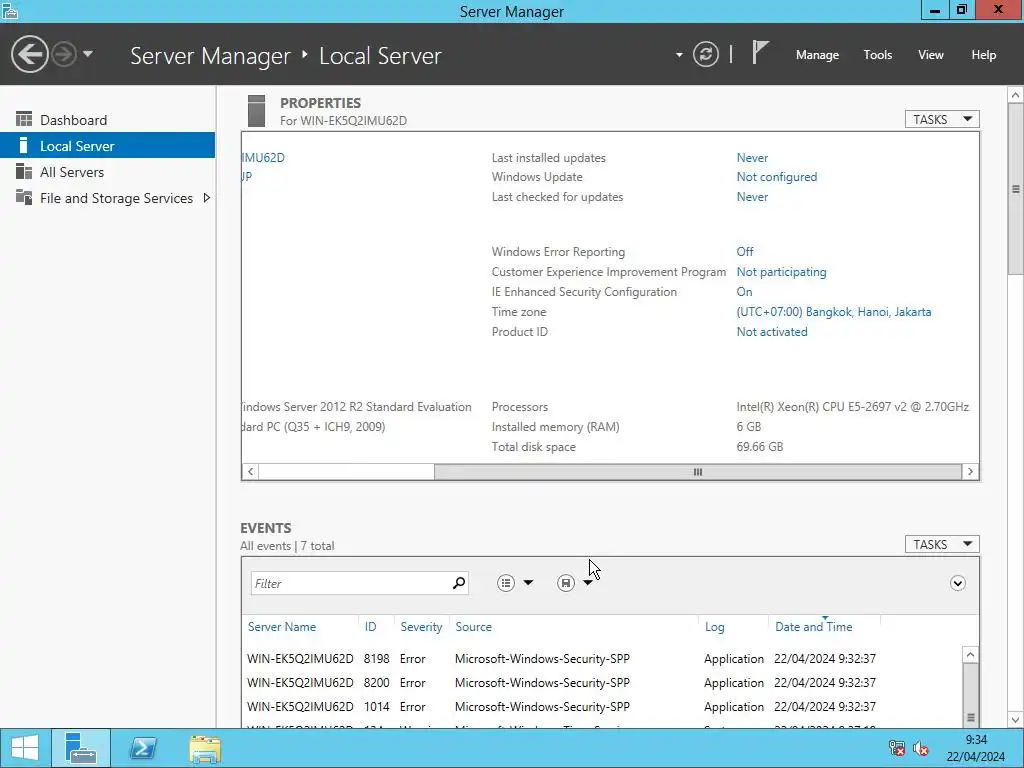Click the save query disk icon
The width and height of the screenshot is (1024, 768).
click(566, 583)
